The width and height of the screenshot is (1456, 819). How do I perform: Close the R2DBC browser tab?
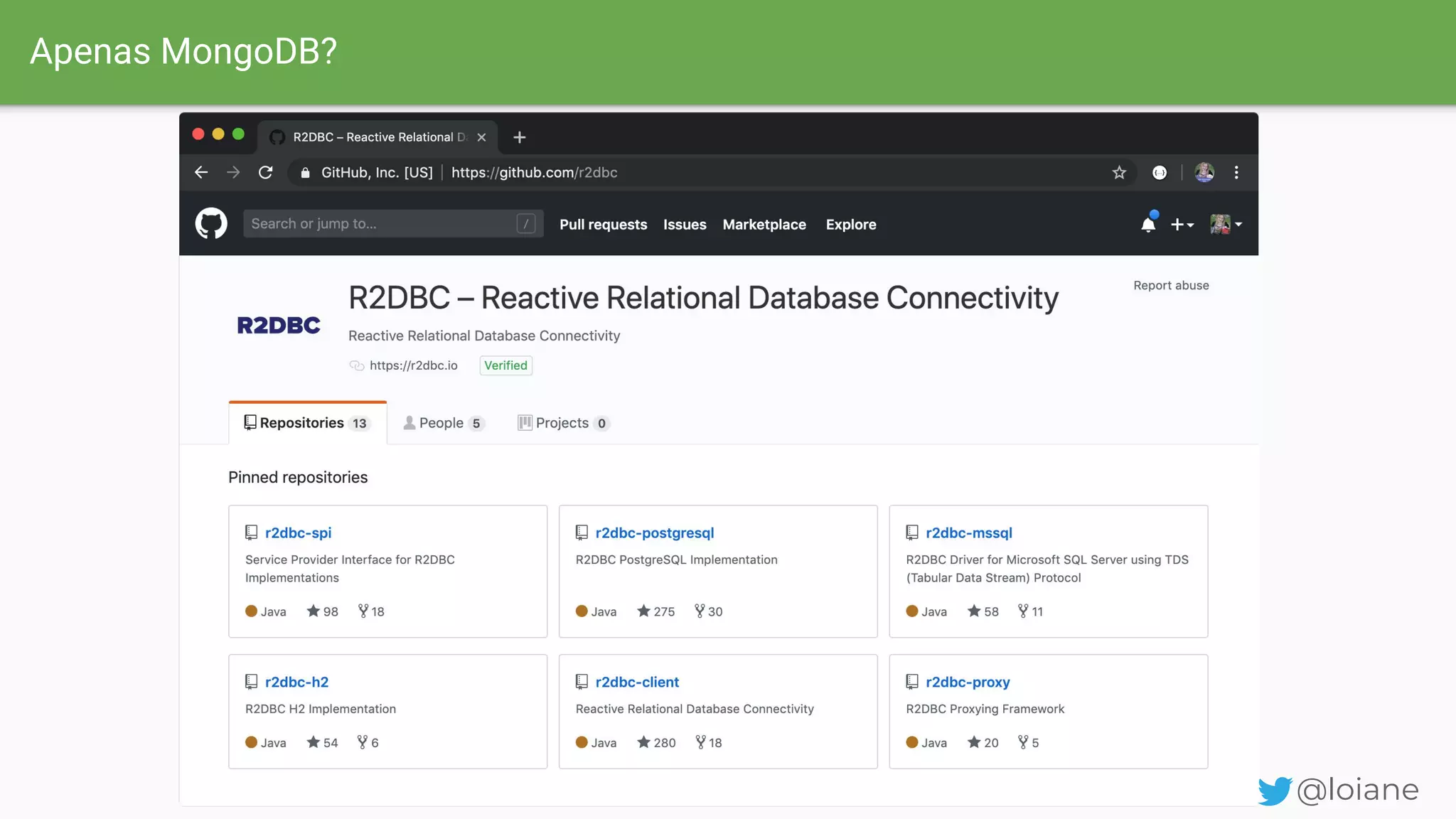[x=482, y=137]
